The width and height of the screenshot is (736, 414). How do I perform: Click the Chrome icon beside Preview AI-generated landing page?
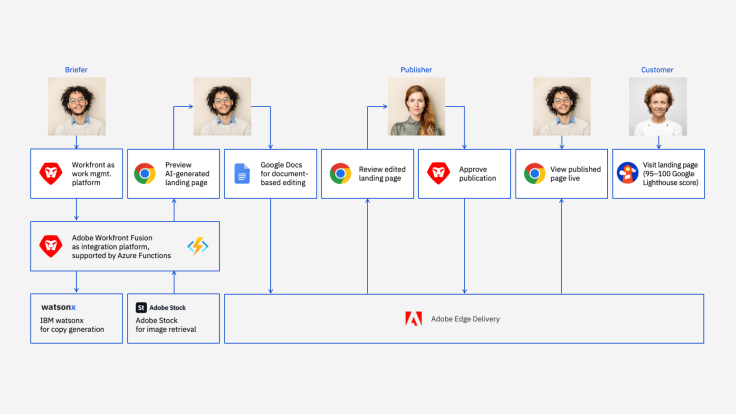pos(145,174)
